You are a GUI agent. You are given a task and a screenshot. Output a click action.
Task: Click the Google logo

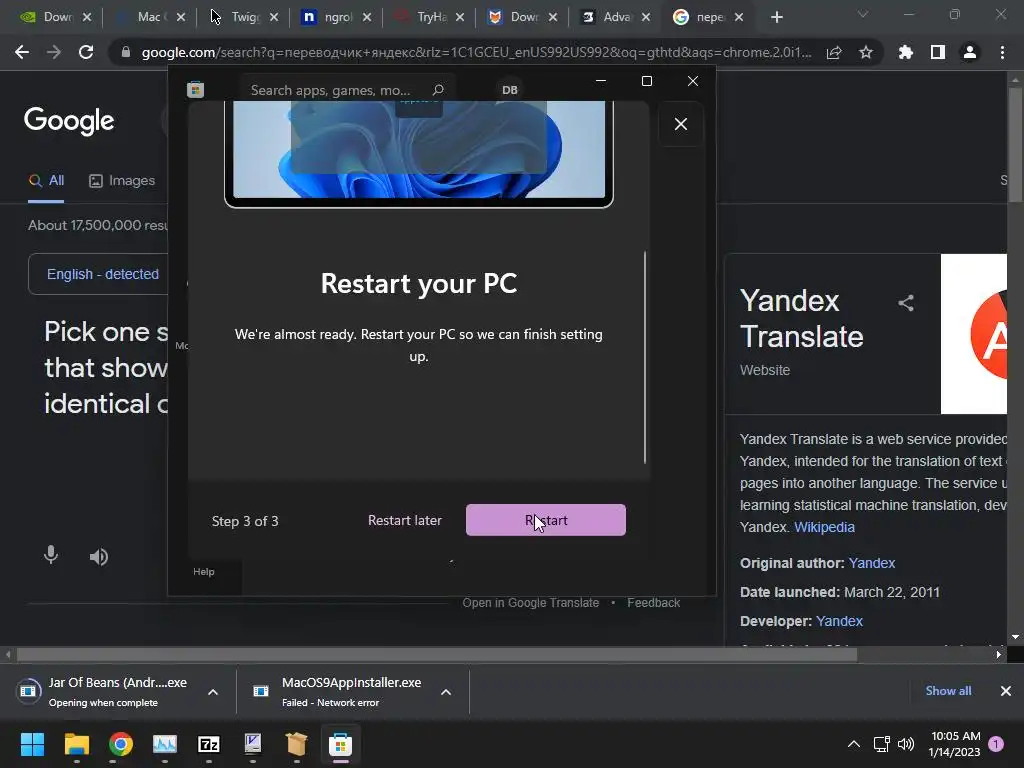point(69,121)
